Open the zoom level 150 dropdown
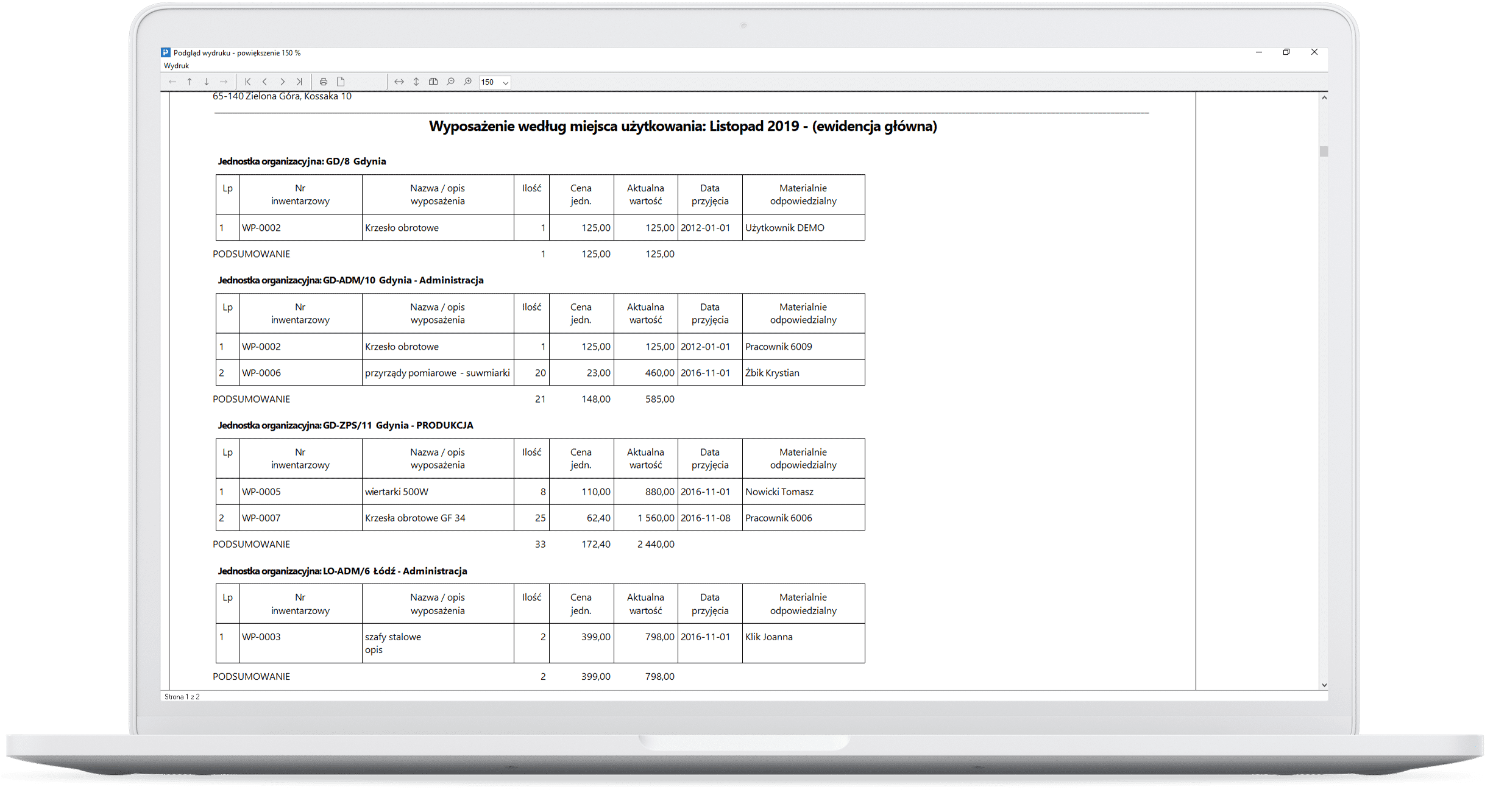1493x812 pixels. tap(505, 82)
